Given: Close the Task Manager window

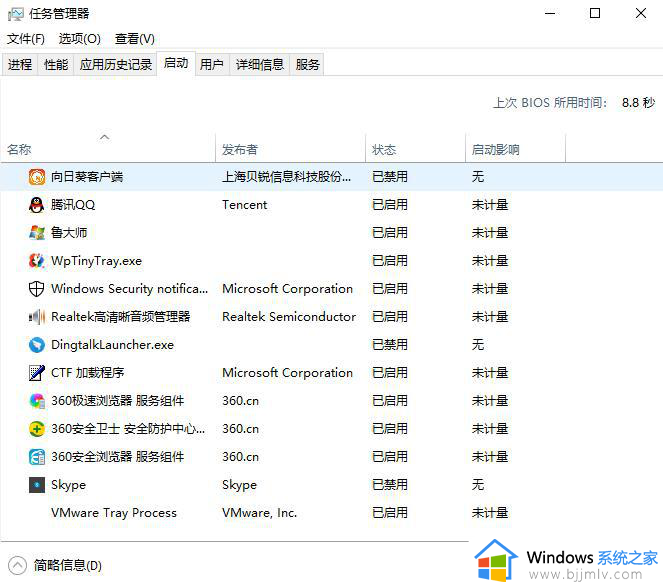Looking at the screenshot, I should 641,14.
